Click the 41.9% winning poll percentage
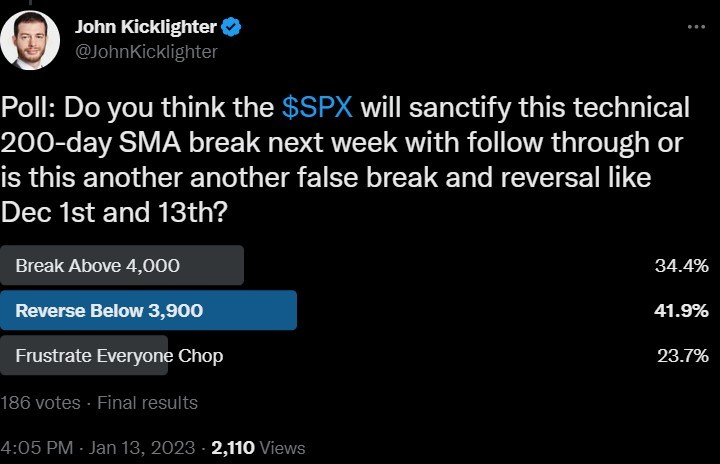 (681, 311)
